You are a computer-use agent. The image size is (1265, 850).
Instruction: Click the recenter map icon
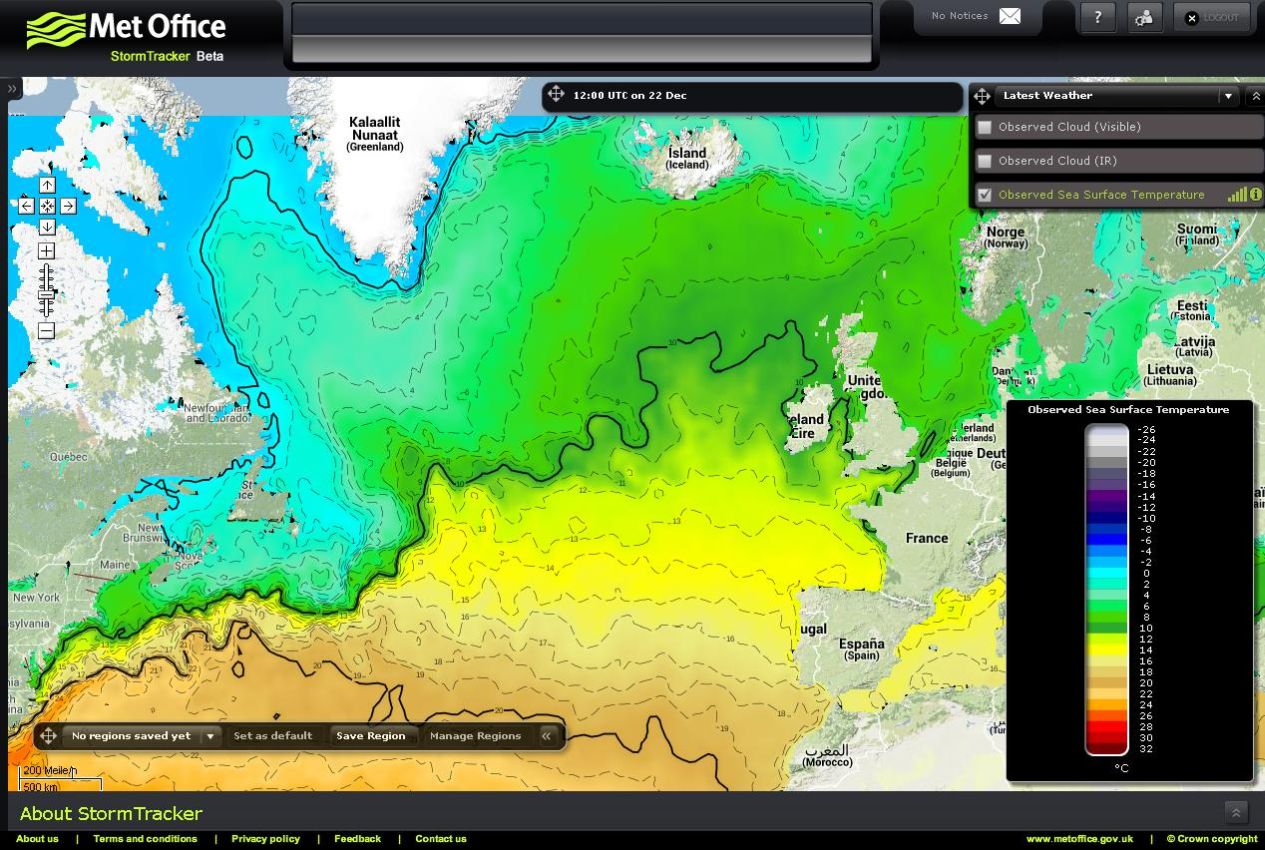(x=47, y=206)
